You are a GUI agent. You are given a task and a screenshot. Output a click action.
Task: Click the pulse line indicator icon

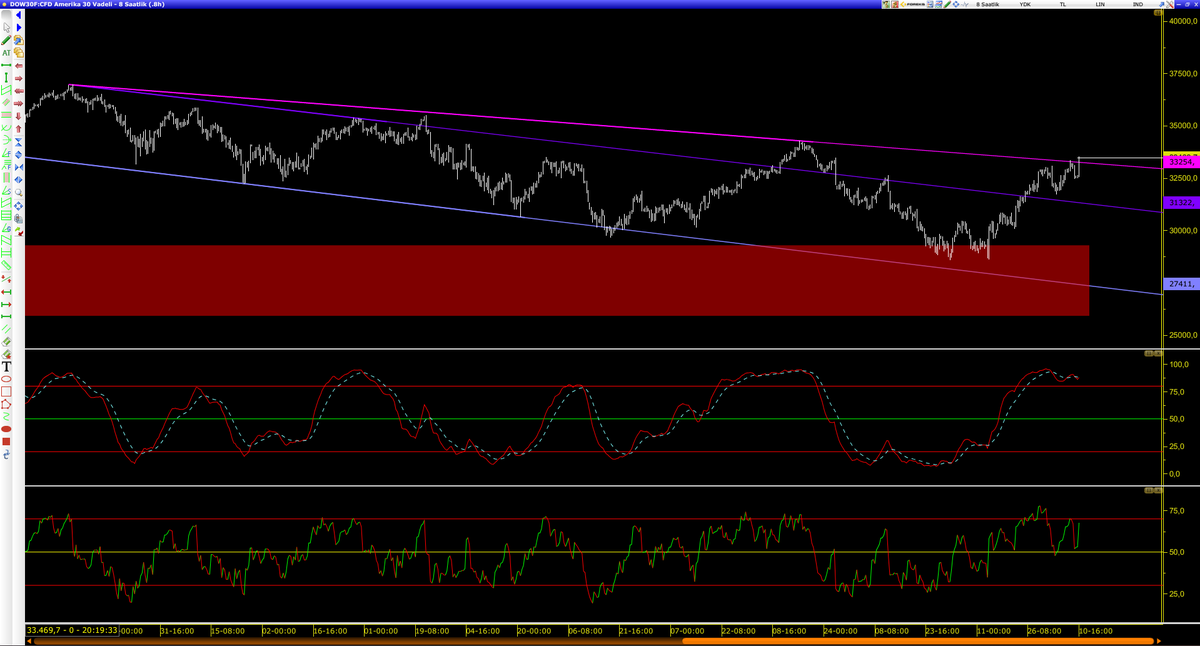pos(965,5)
